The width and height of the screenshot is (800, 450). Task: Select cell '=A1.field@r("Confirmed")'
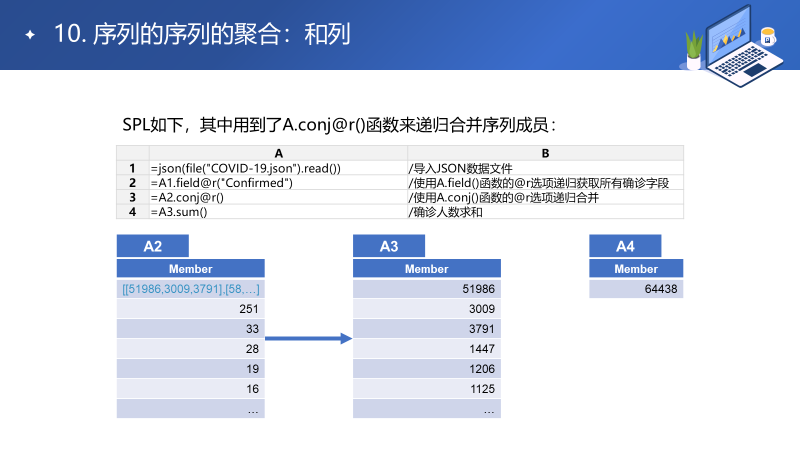click(x=279, y=183)
